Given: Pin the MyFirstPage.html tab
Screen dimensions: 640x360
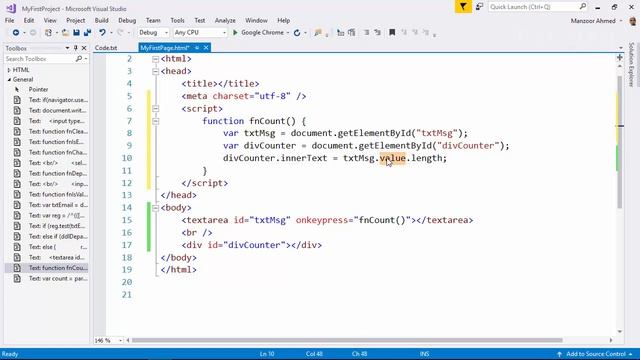Looking at the screenshot, I should [x=197, y=48].
